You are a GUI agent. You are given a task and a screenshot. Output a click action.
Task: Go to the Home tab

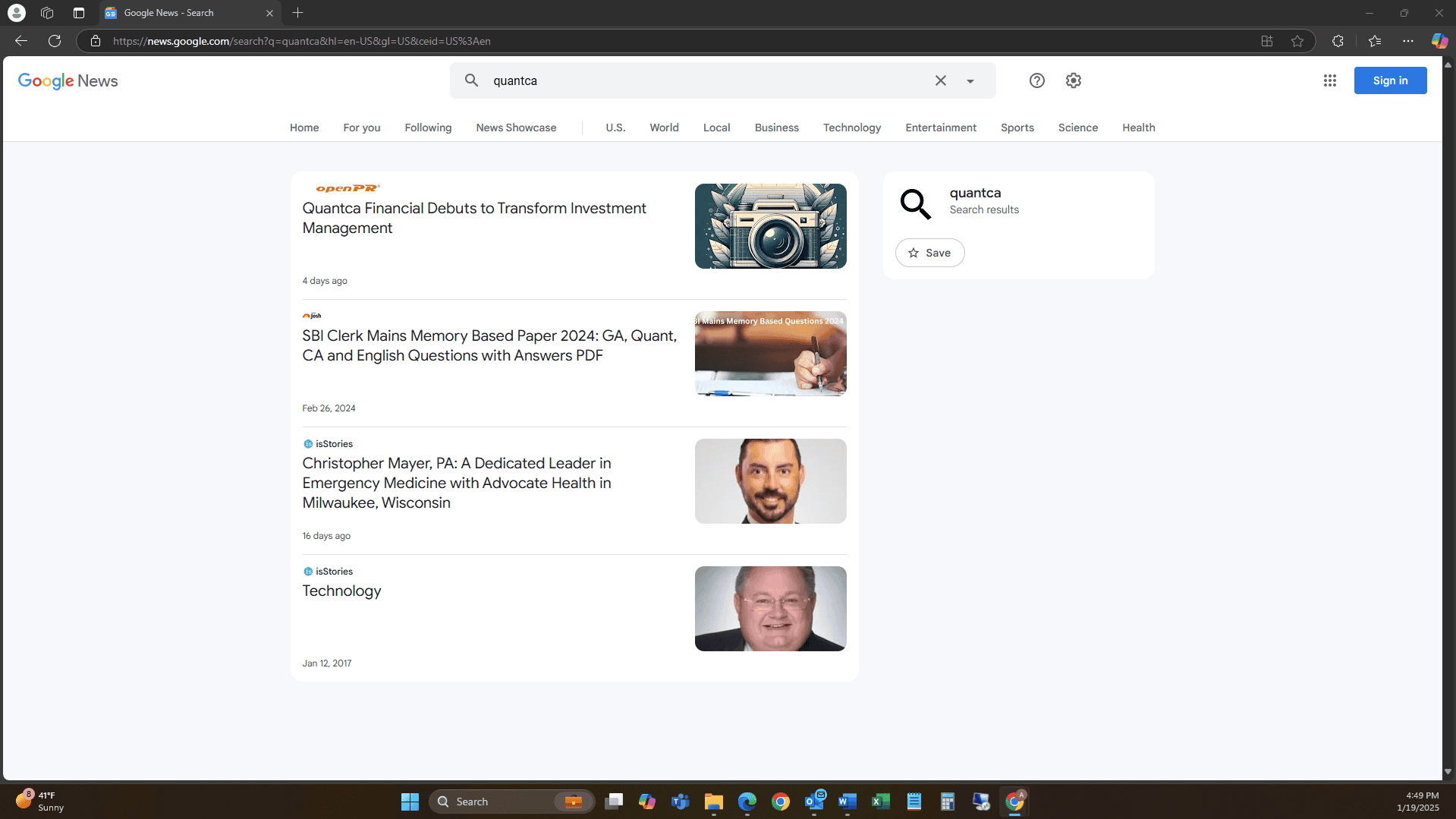click(x=304, y=128)
